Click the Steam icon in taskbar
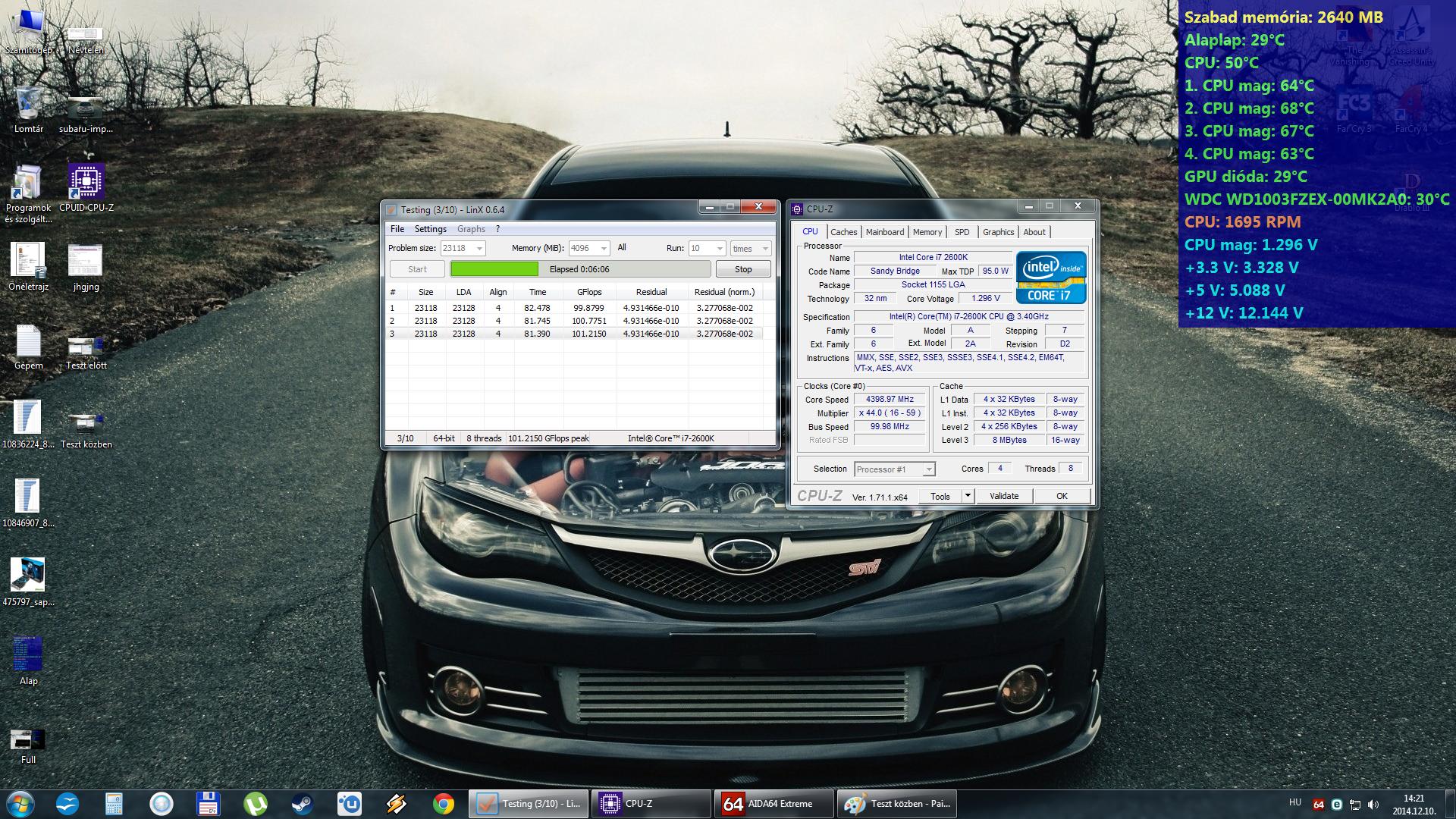1456x819 pixels. (302, 804)
